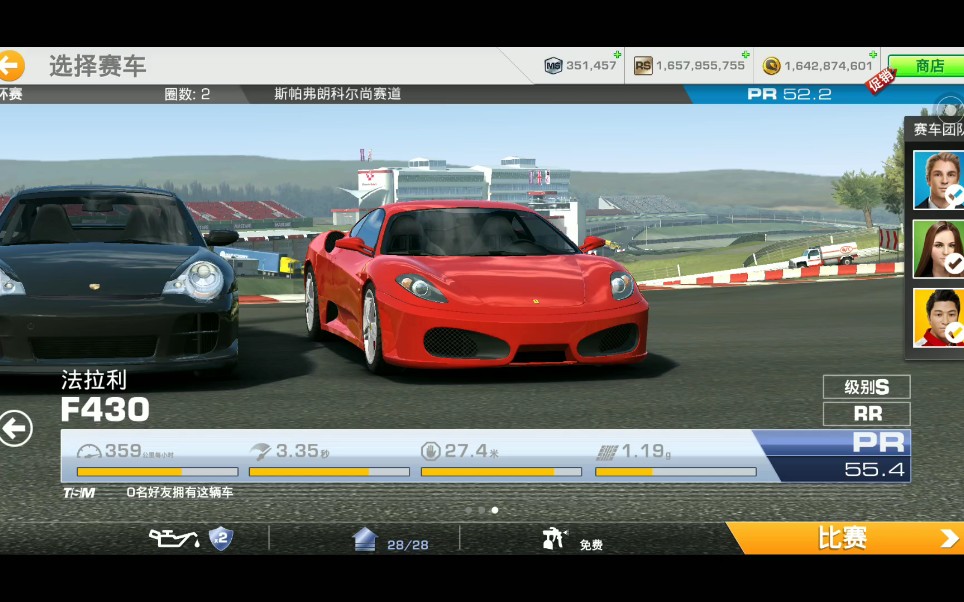Viewport: 964px width, 602px height.
Task: Tap the braking yellow bar
Action: click(501, 472)
